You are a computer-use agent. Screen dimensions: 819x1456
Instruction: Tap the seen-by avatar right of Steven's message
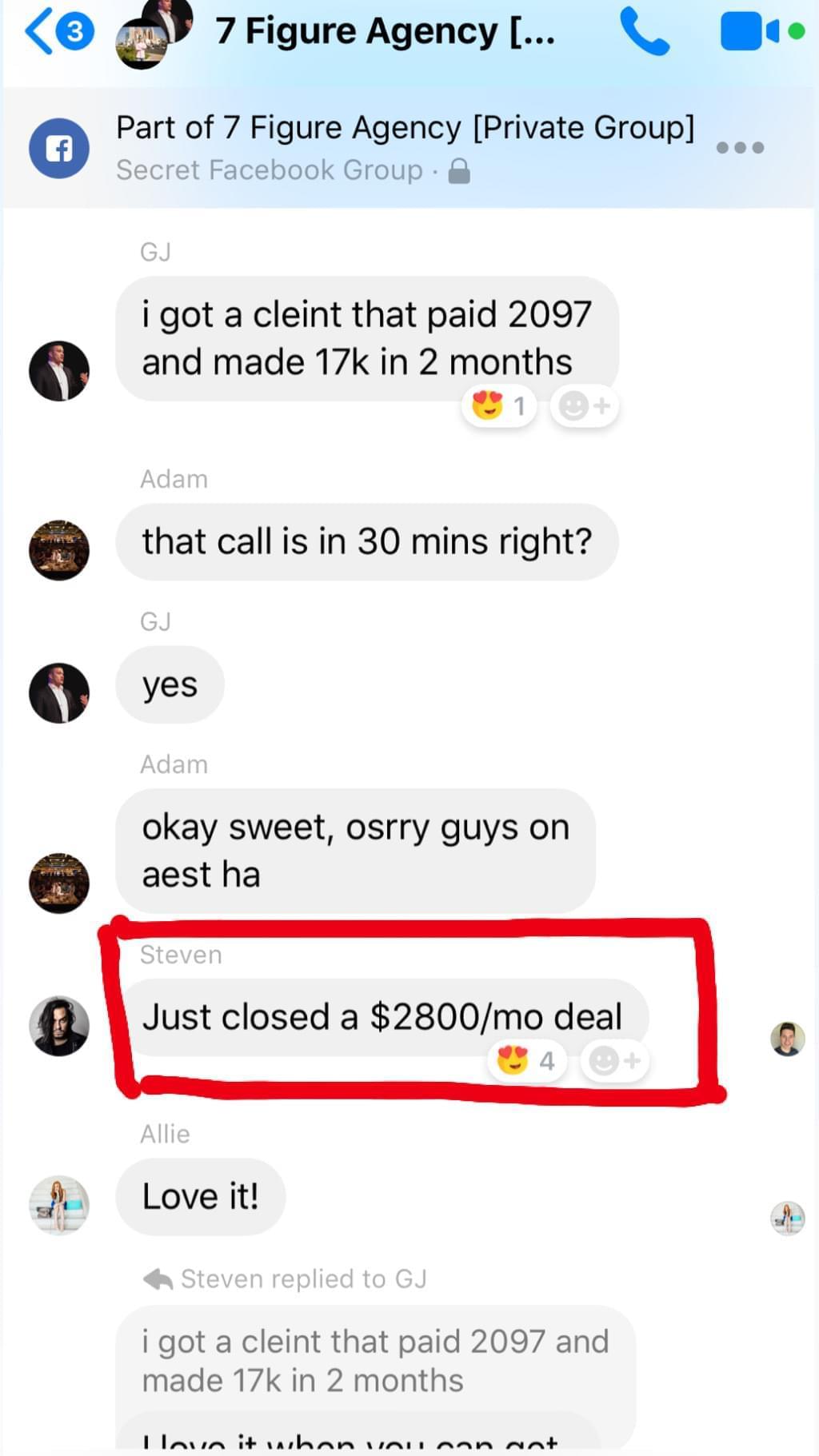[787, 1039]
